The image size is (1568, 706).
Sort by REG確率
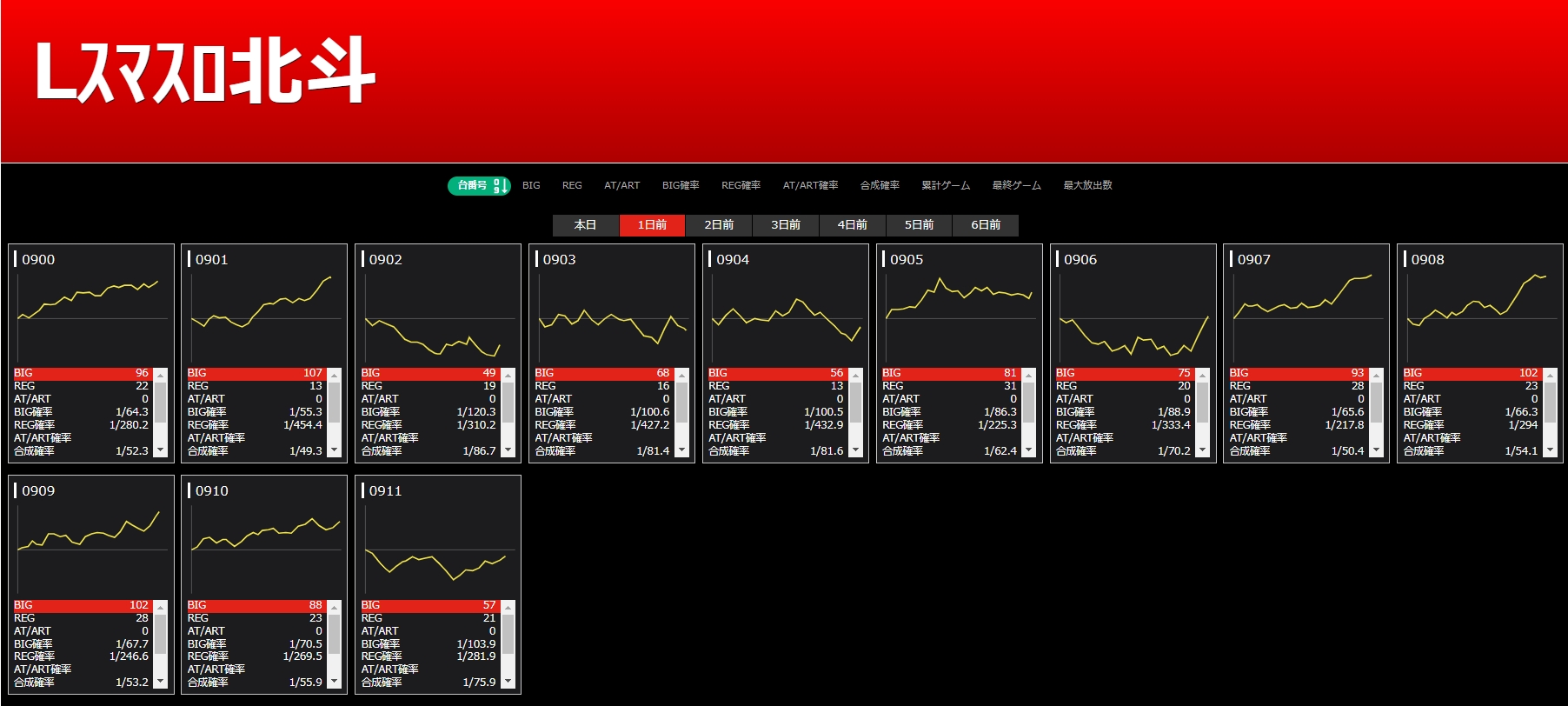(x=741, y=185)
